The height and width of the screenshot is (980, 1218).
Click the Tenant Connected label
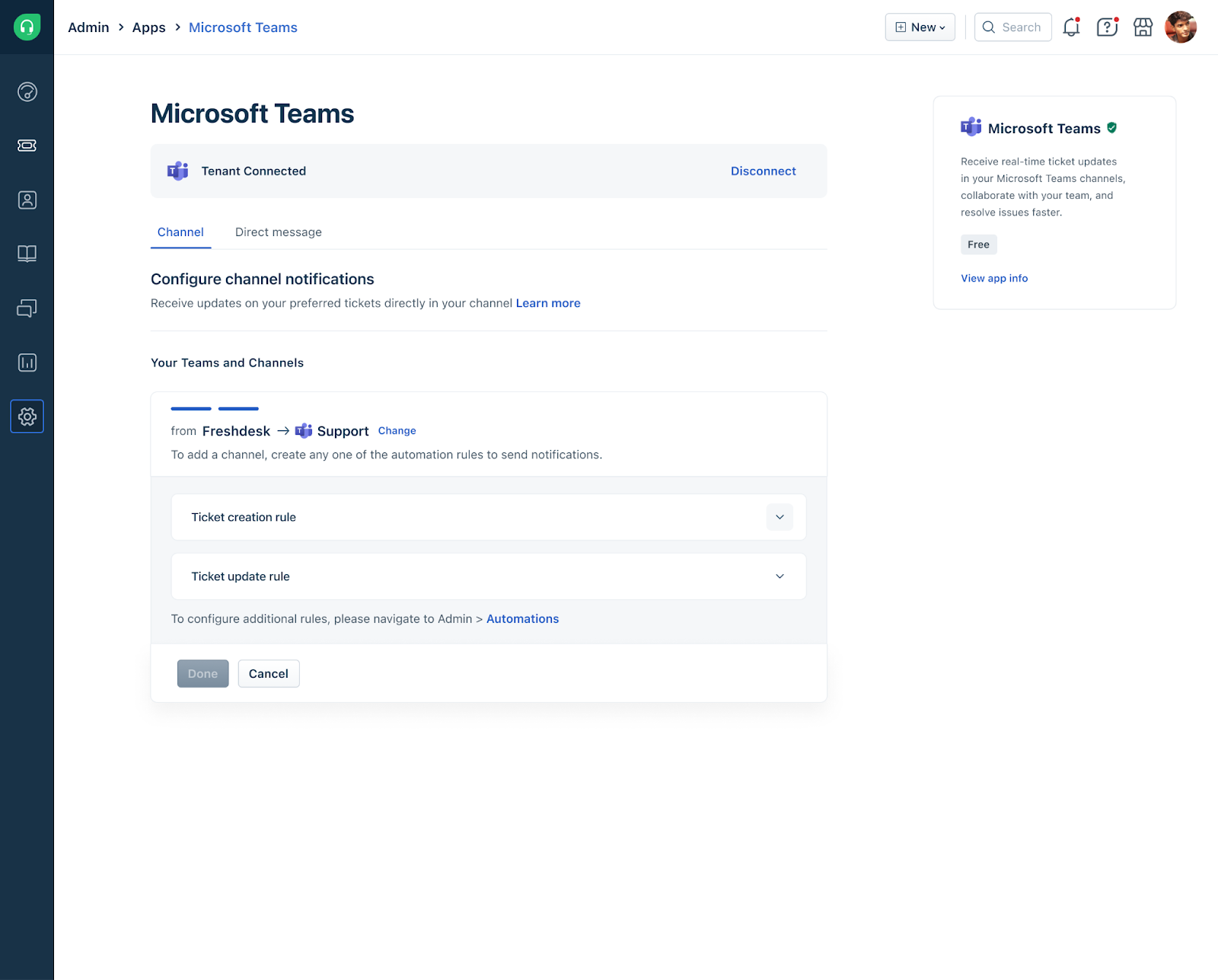[x=253, y=171]
